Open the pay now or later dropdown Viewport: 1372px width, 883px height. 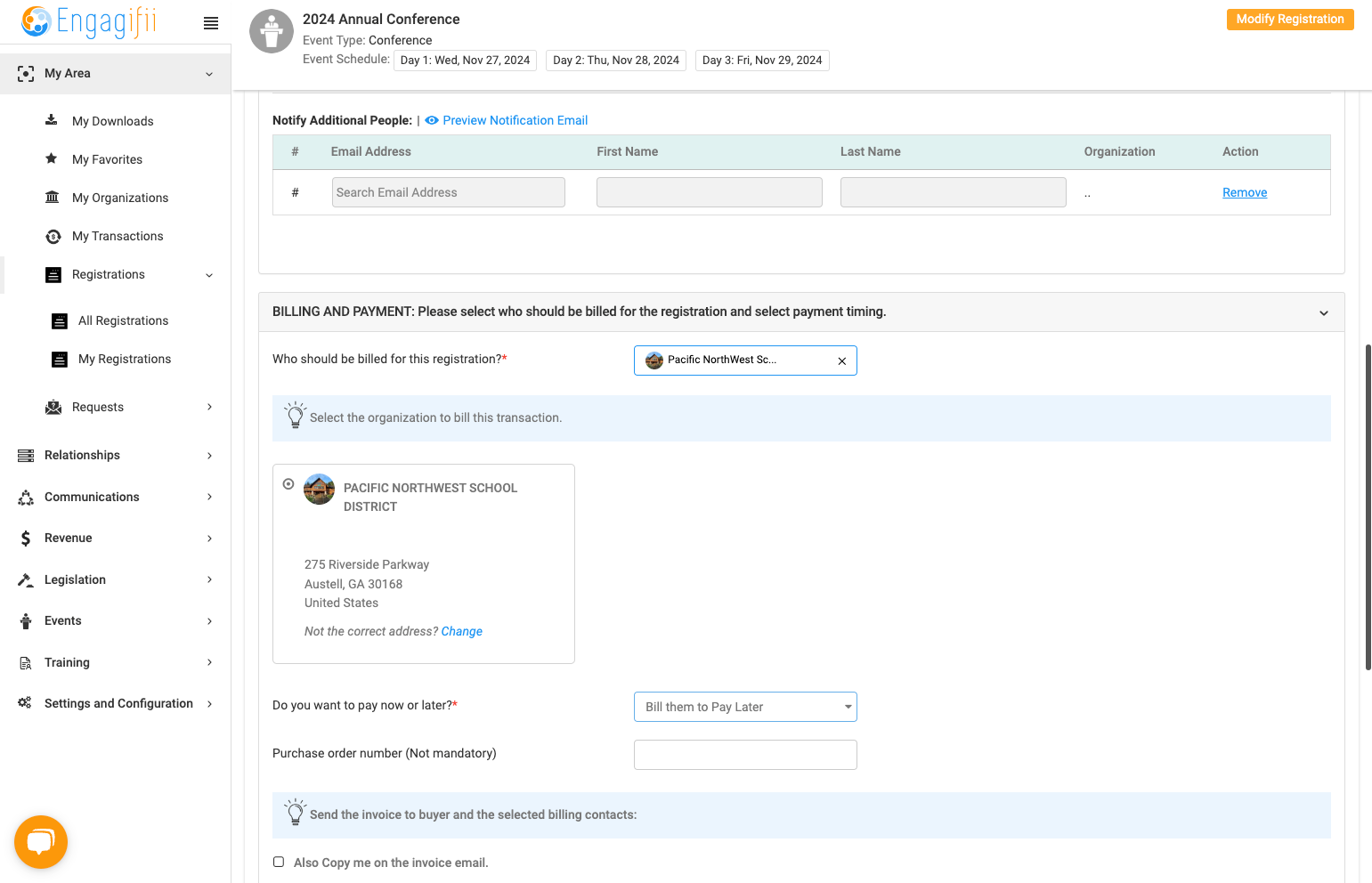[745, 707]
